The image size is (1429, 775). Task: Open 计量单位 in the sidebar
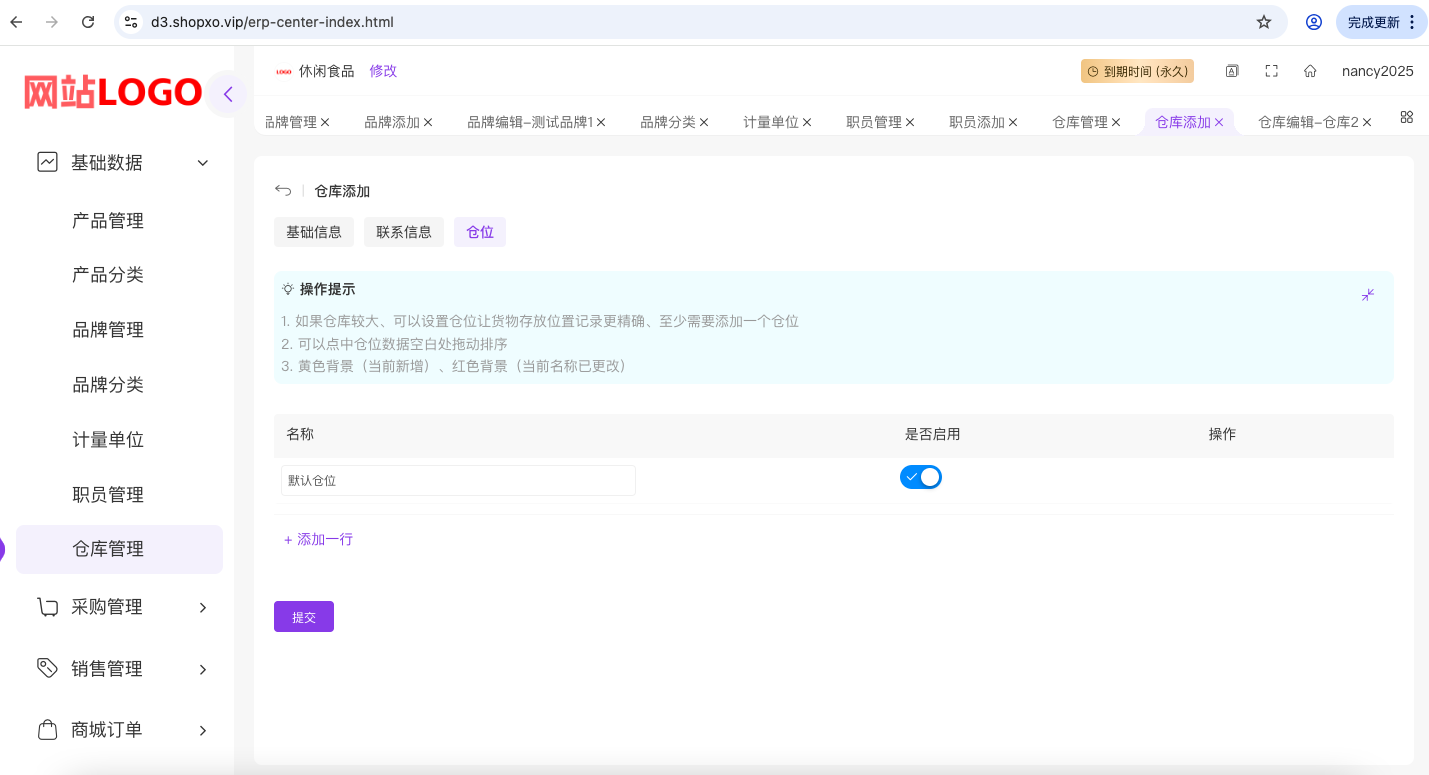pyautogui.click(x=108, y=440)
